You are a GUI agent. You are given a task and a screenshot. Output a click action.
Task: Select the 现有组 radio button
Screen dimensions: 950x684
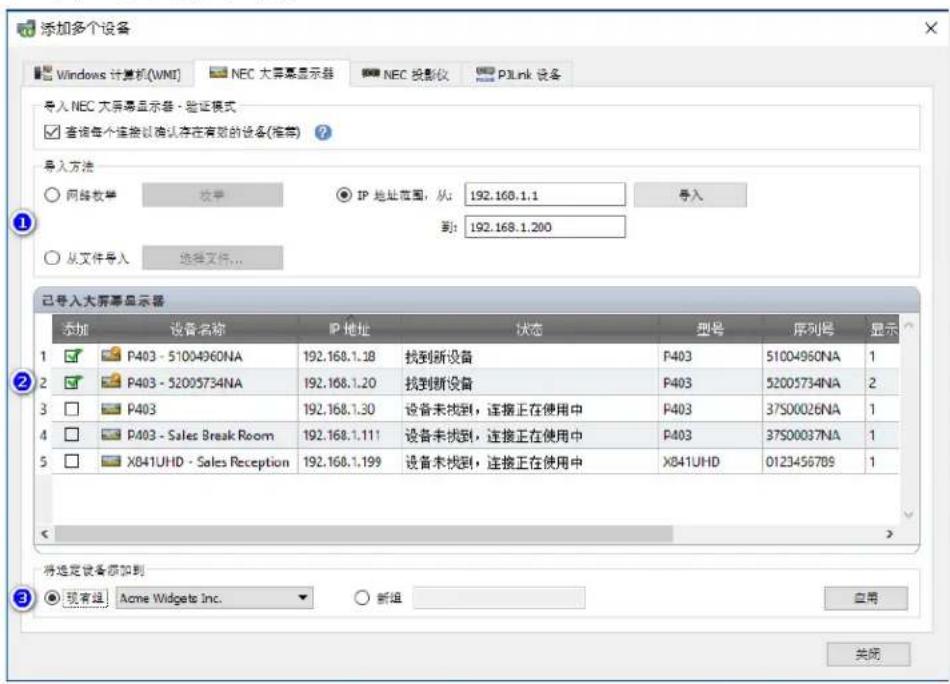(x=52, y=598)
